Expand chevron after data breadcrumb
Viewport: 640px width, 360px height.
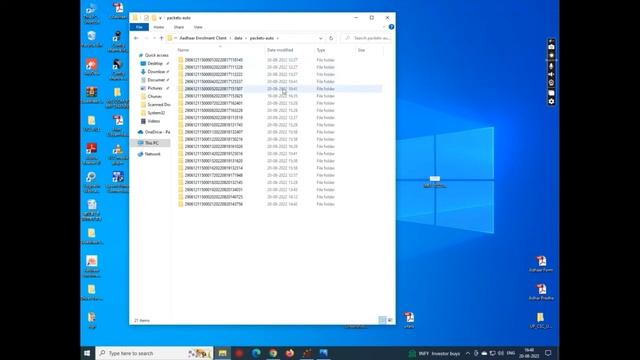(x=246, y=38)
